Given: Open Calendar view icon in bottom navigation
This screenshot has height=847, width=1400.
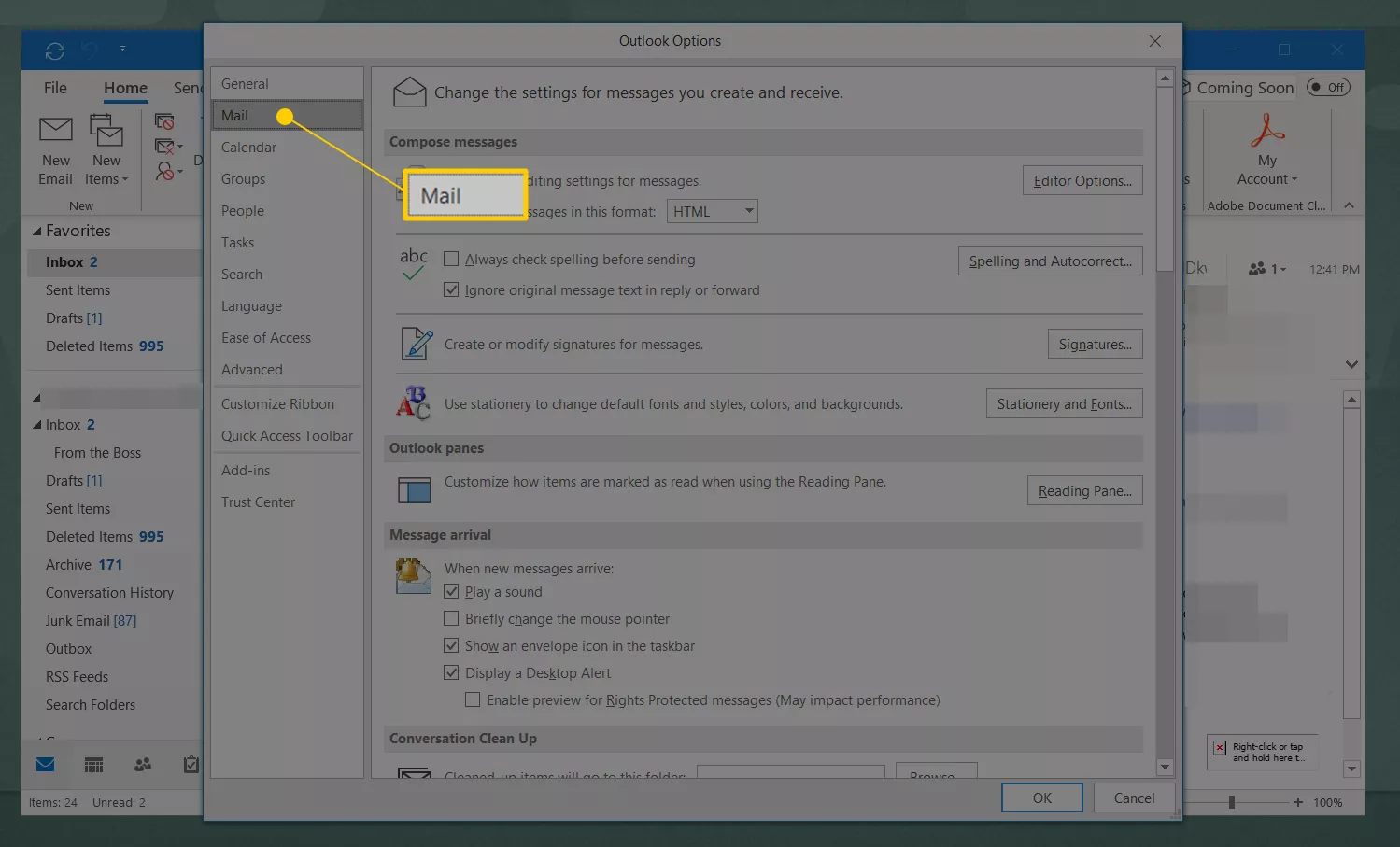Looking at the screenshot, I should coord(93,765).
